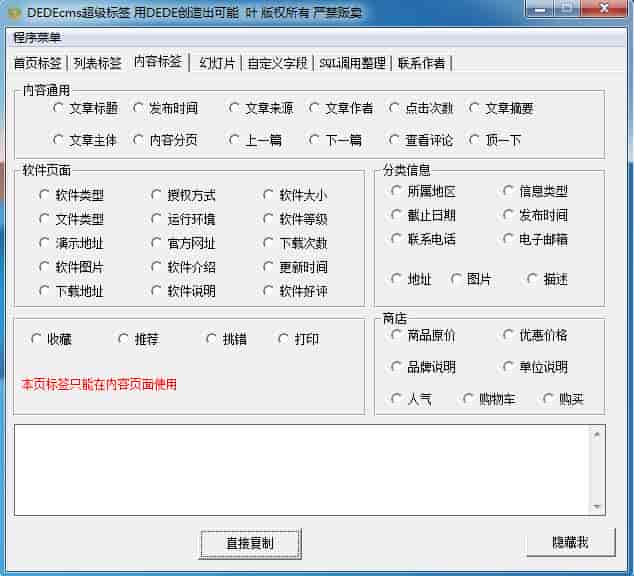This screenshot has height=576, width=634.
Task: Choose the 官方网址 option
Action: 184,243
